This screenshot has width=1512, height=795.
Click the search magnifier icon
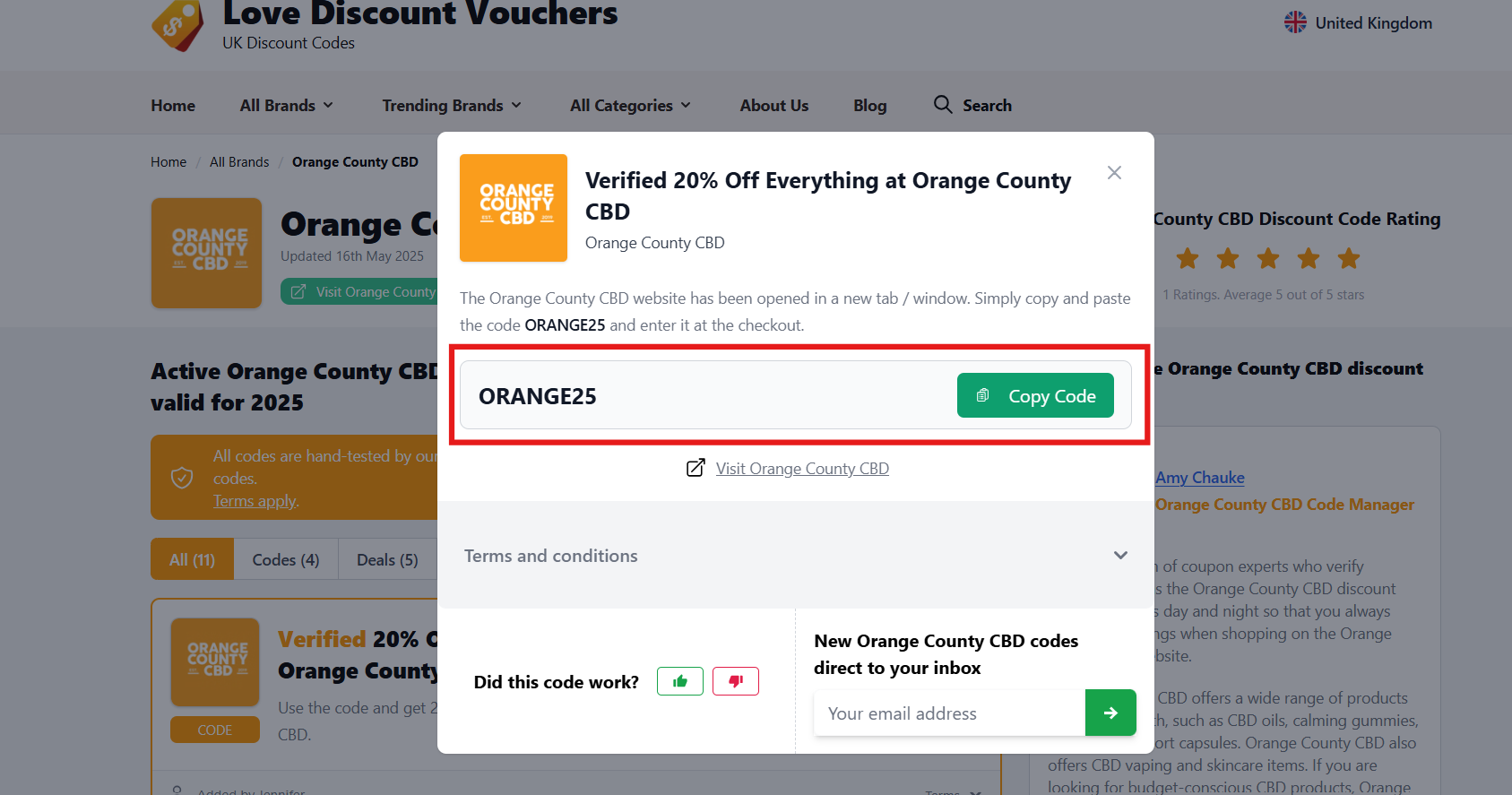point(942,105)
